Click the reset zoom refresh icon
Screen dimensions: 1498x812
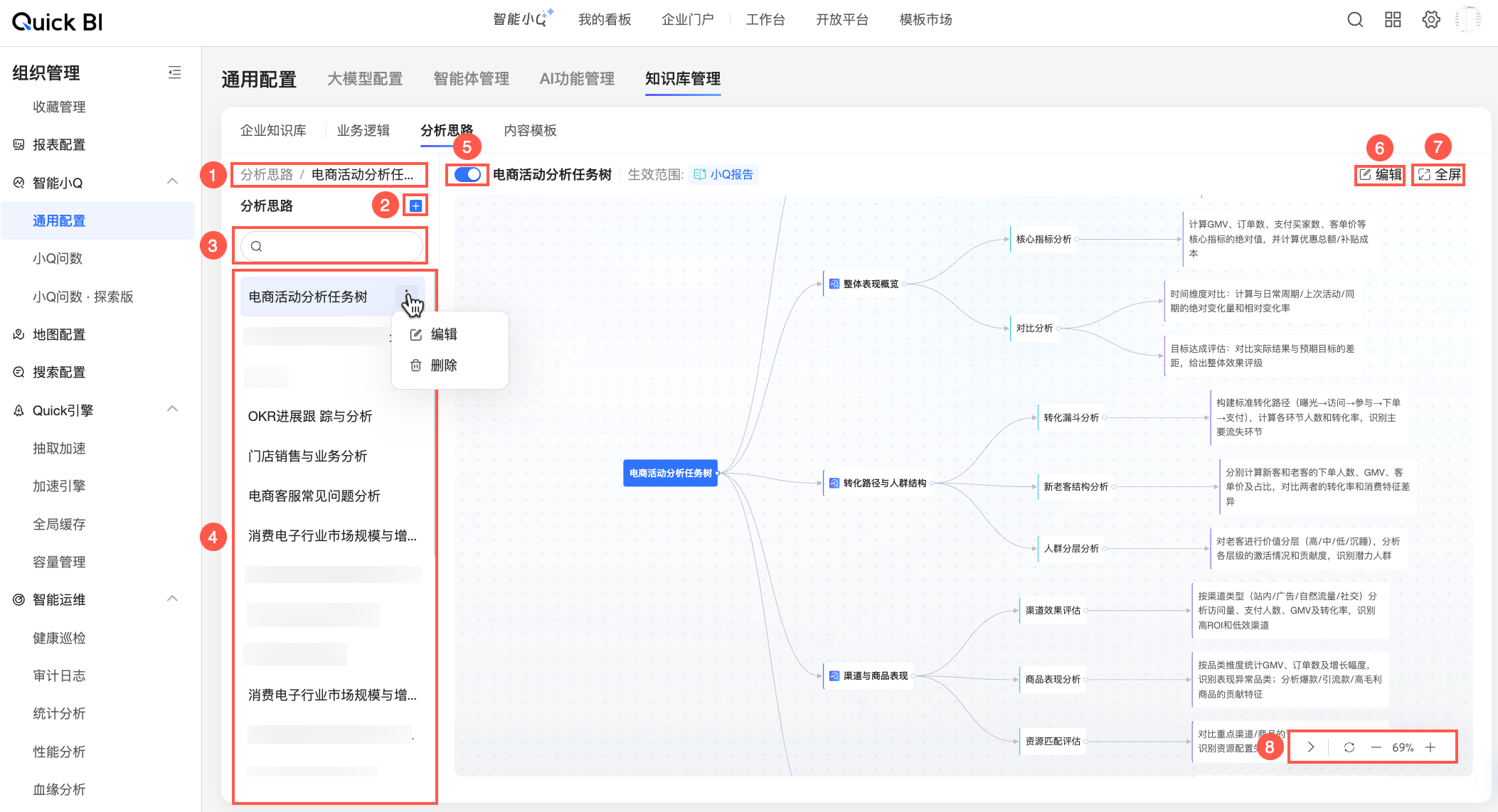1349,747
